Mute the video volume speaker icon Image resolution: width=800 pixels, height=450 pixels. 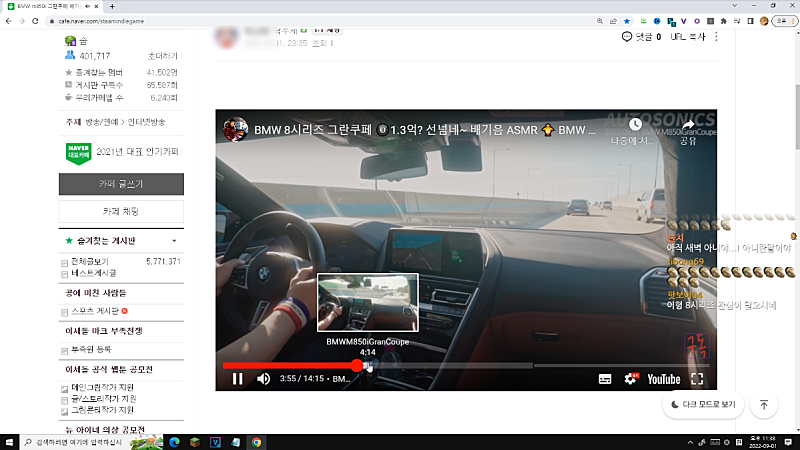point(263,379)
